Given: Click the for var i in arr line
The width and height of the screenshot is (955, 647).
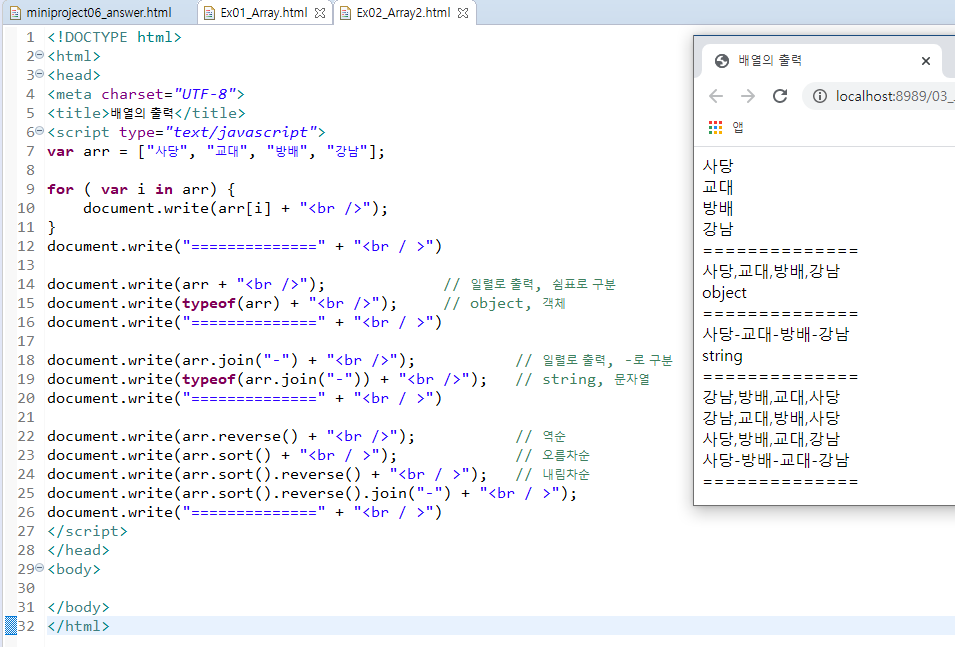Looking at the screenshot, I should coord(141,189).
